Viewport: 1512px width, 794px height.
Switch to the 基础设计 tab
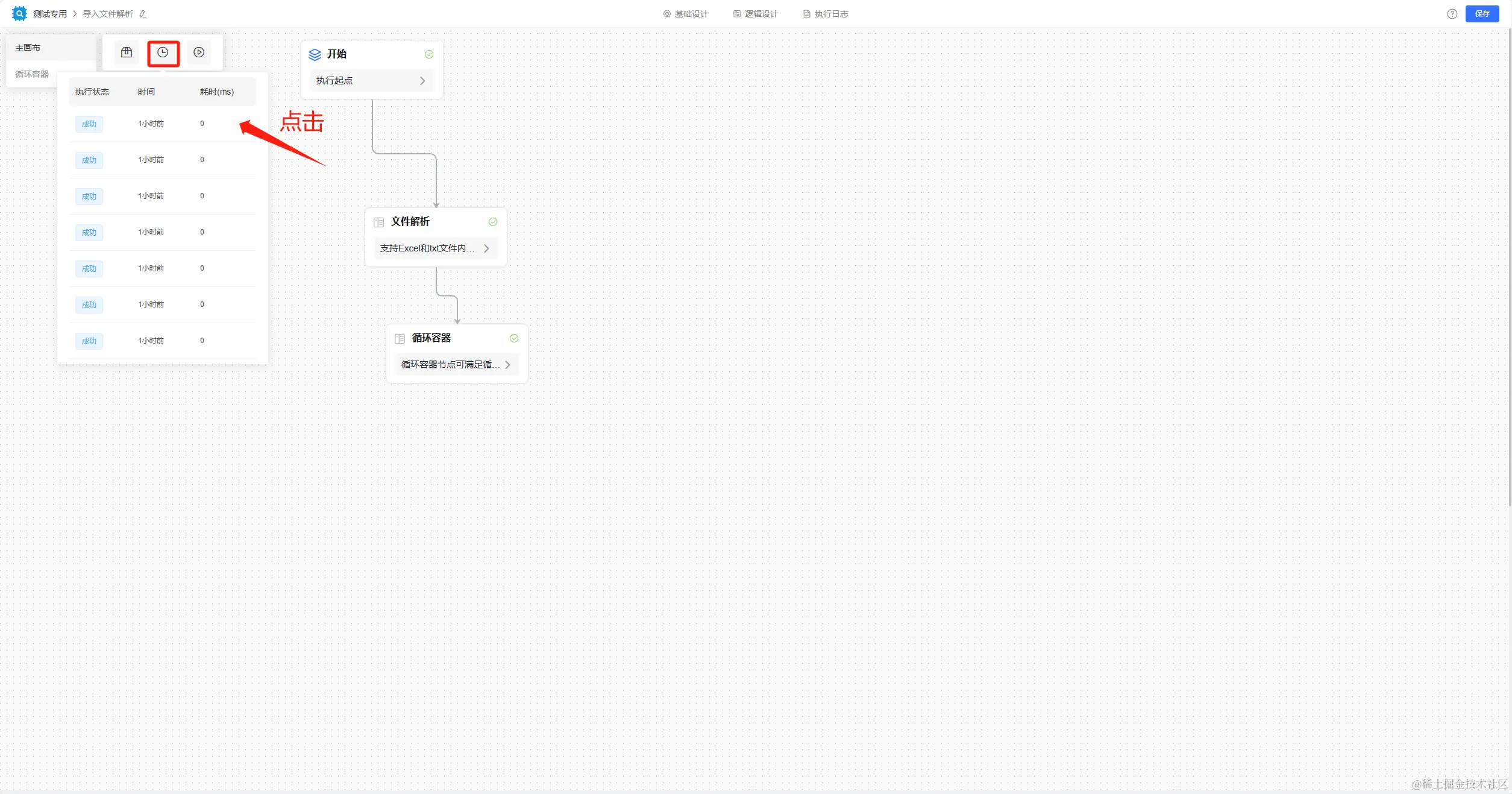[x=686, y=14]
